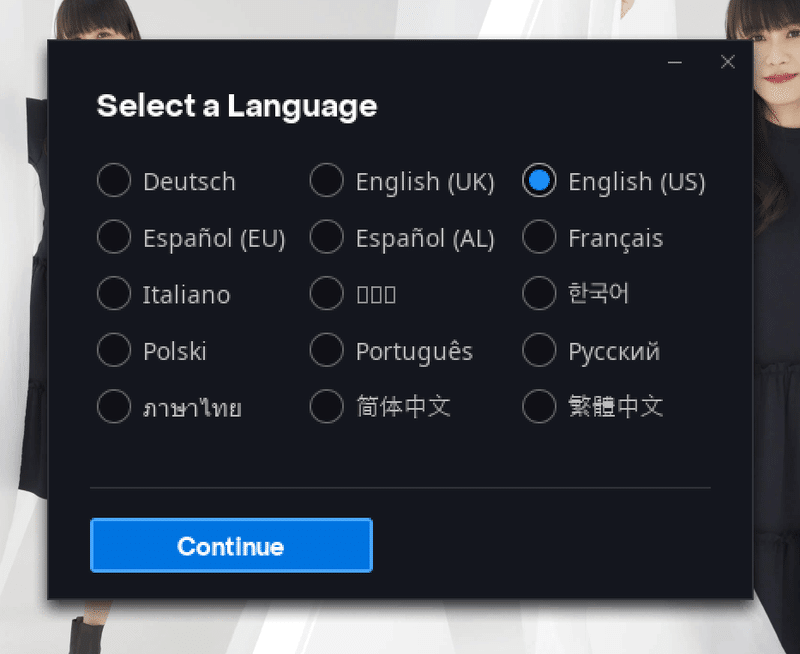Screen dimensions: 800x654
Task: Choose English (UK) radio button
Action: coord(327,180)
